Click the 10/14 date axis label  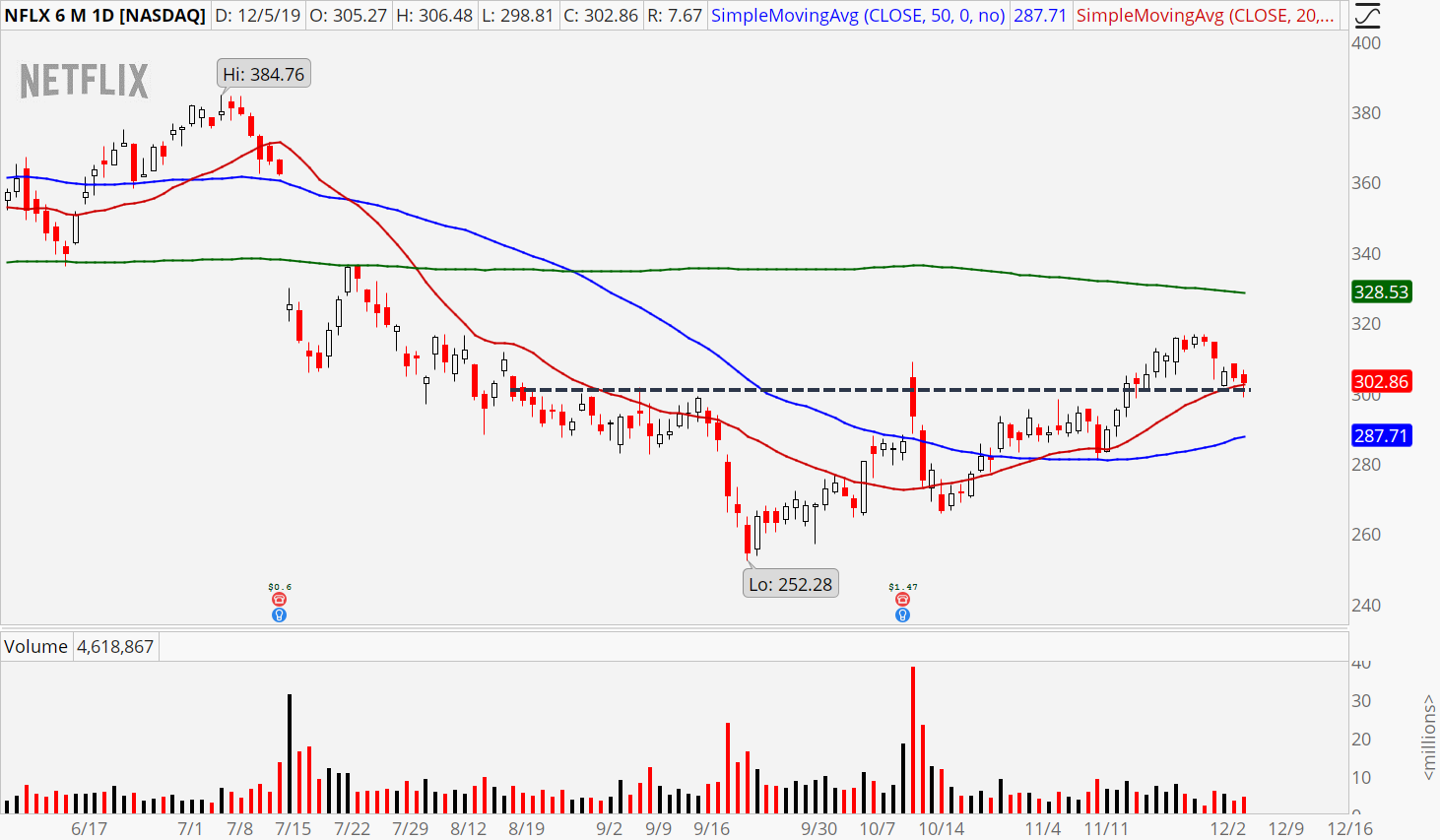[x=941, y=828]
